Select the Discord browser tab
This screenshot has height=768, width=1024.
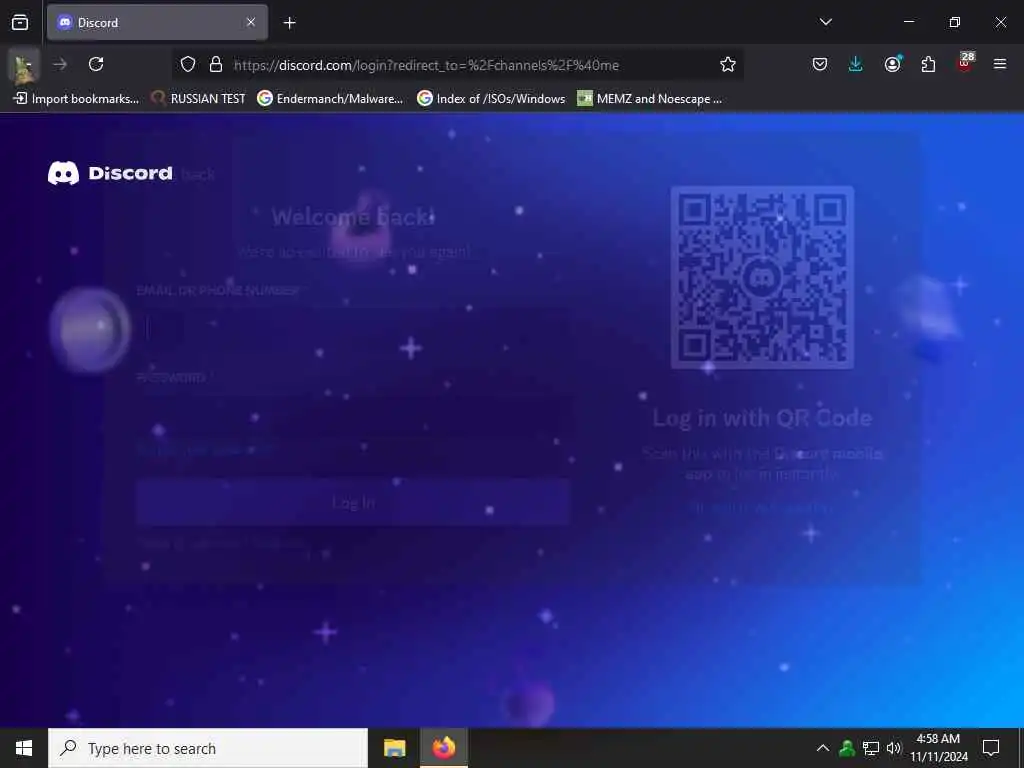pos(157,22)
